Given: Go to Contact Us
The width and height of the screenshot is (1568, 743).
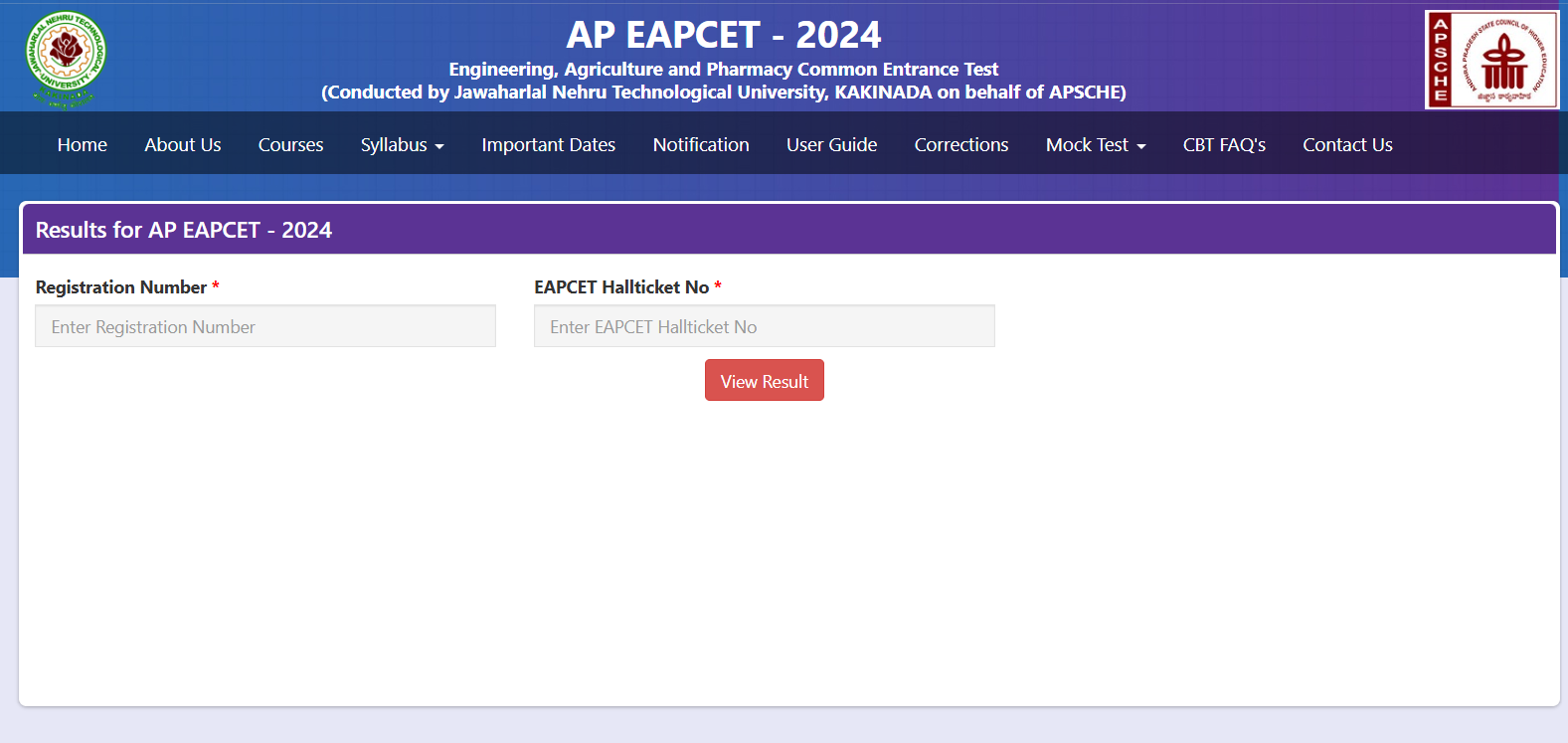Looking at the screenshot, I should pos(1347,144).
